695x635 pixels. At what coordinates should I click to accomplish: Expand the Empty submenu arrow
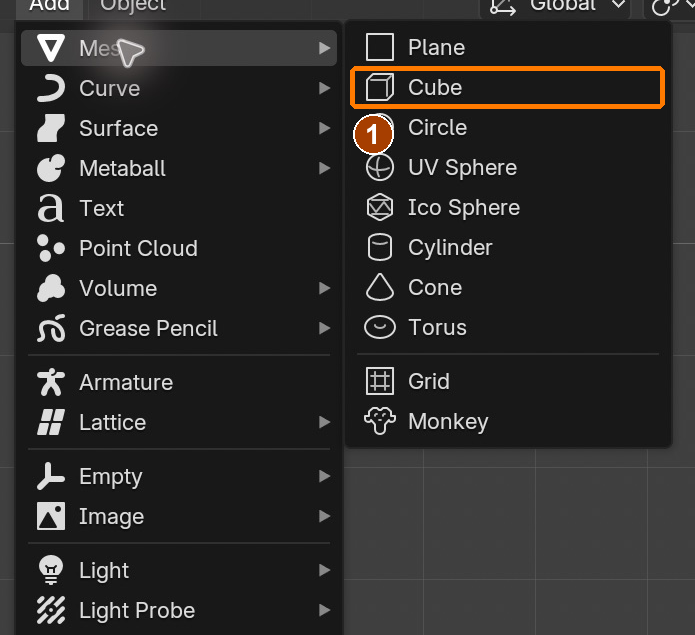pyautogui.click(x=324, y=476)
